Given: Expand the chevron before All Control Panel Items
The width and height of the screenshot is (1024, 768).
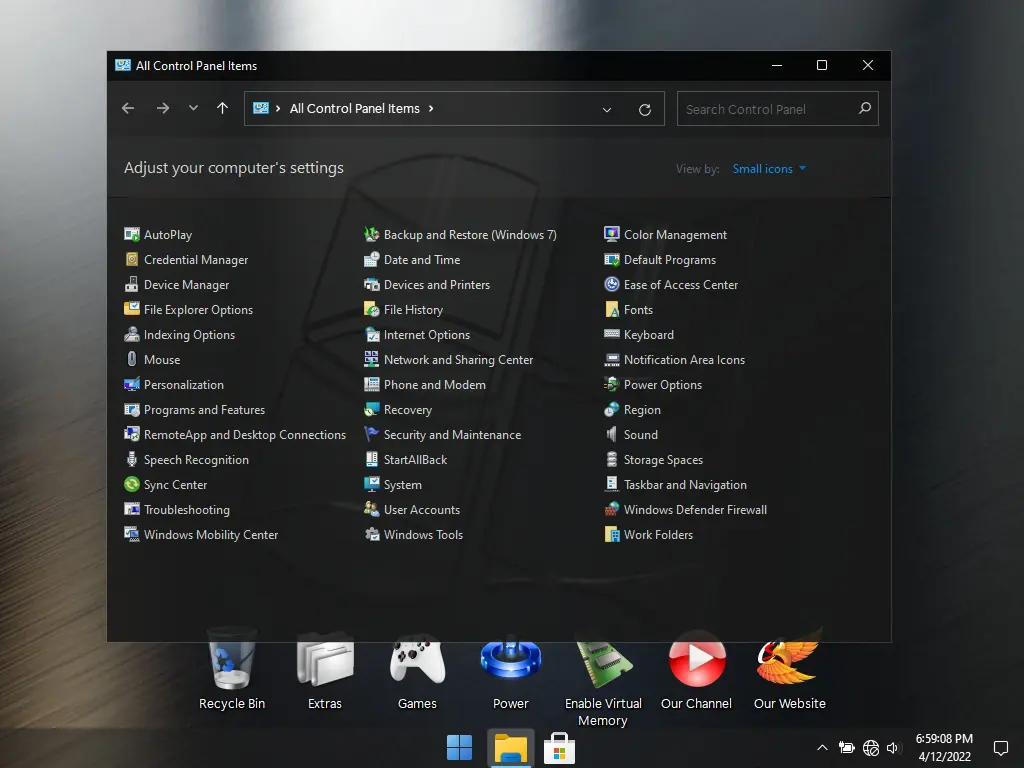Looking at the screenshot, I should pos(278,108).
